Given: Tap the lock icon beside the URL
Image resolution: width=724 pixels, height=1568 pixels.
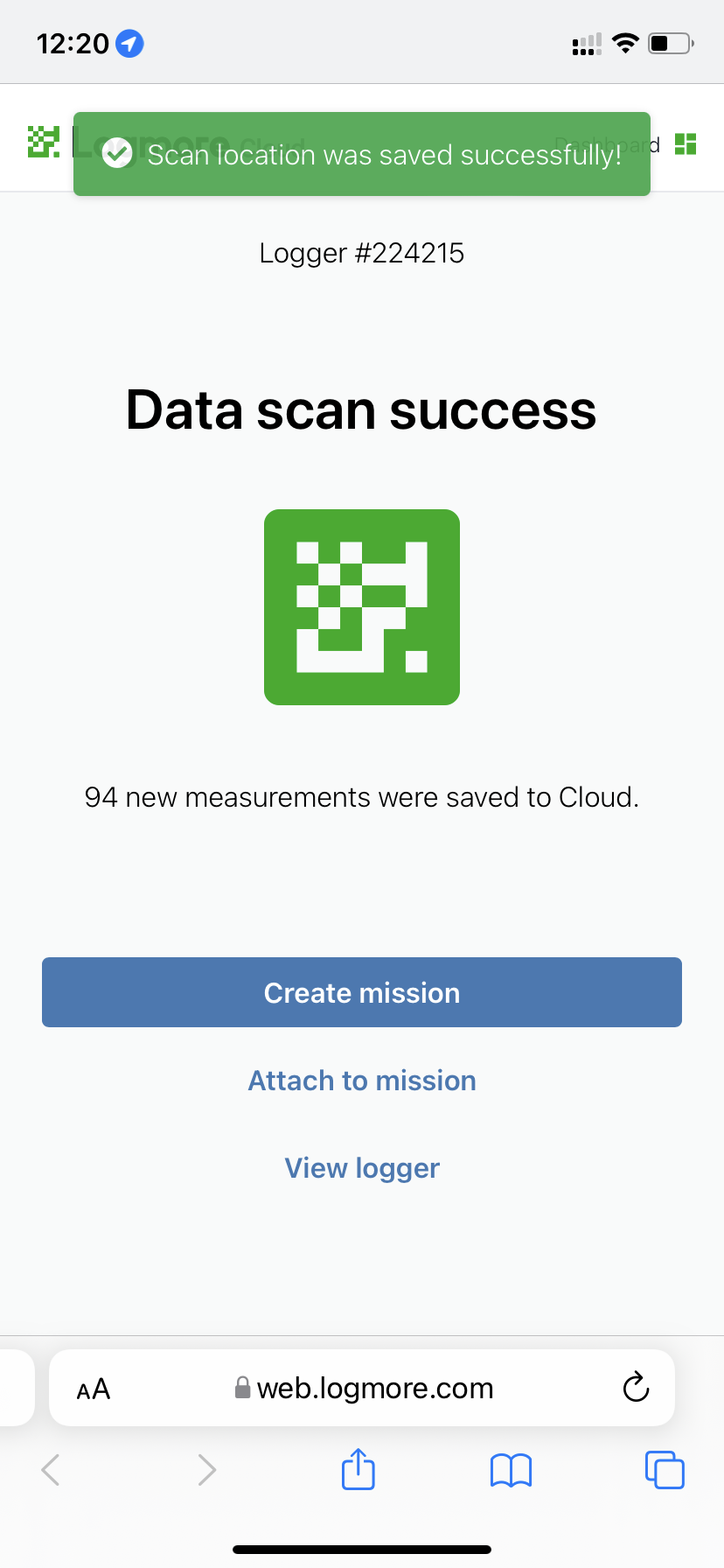Looking at the screenshot, I should [x=243, y=1389].
